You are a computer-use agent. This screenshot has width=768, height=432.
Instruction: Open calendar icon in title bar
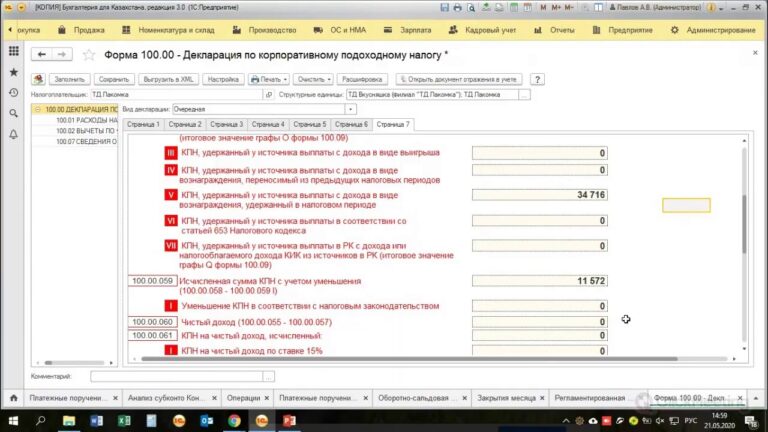tap(528, 7)
